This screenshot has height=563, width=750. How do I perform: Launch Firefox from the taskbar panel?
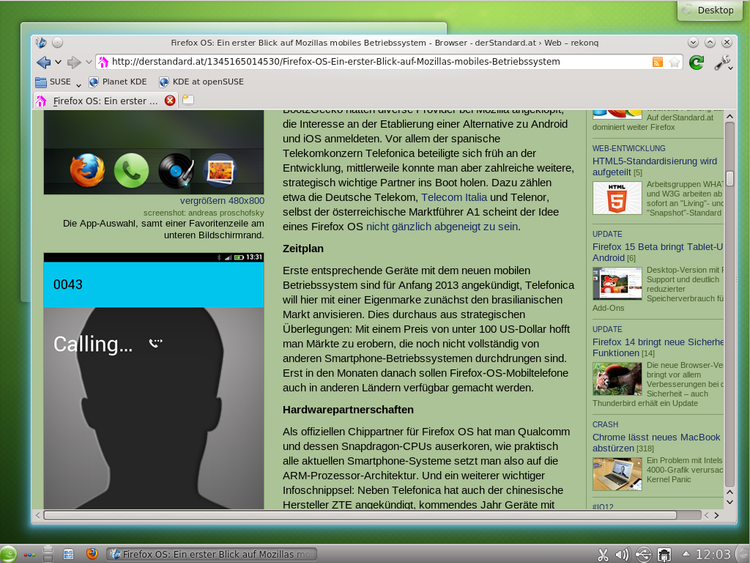click(x=92, y=553)
